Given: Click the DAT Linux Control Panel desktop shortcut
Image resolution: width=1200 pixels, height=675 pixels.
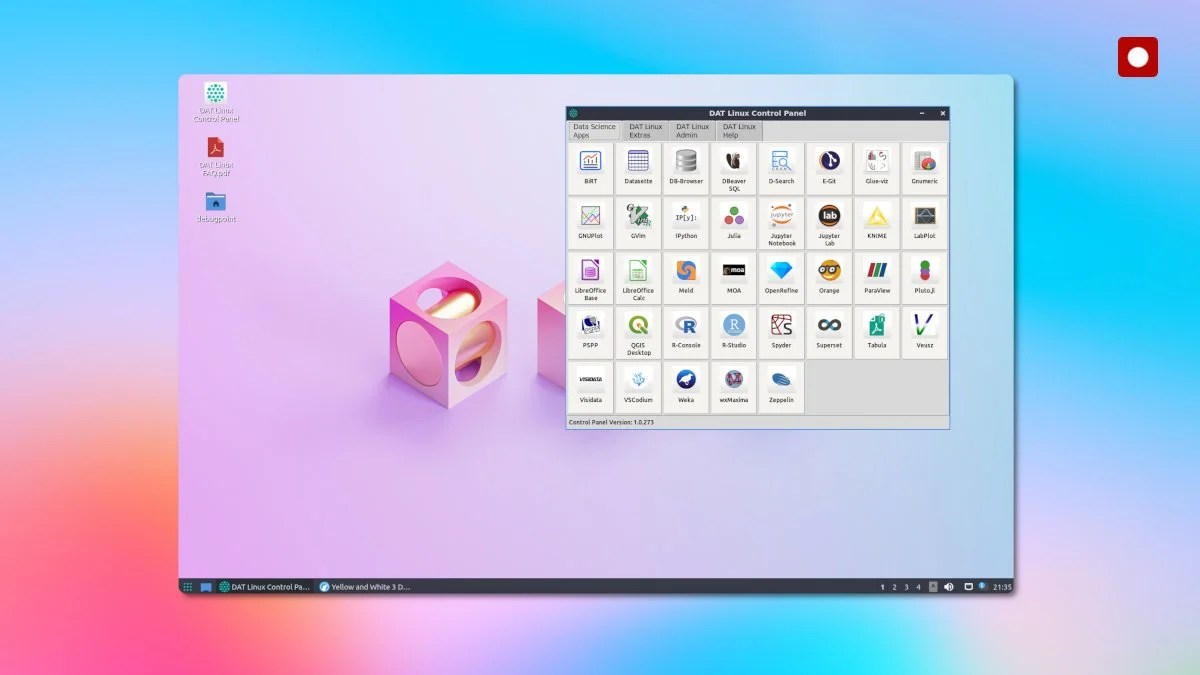Looking at the screenshot, I should 216,102.
